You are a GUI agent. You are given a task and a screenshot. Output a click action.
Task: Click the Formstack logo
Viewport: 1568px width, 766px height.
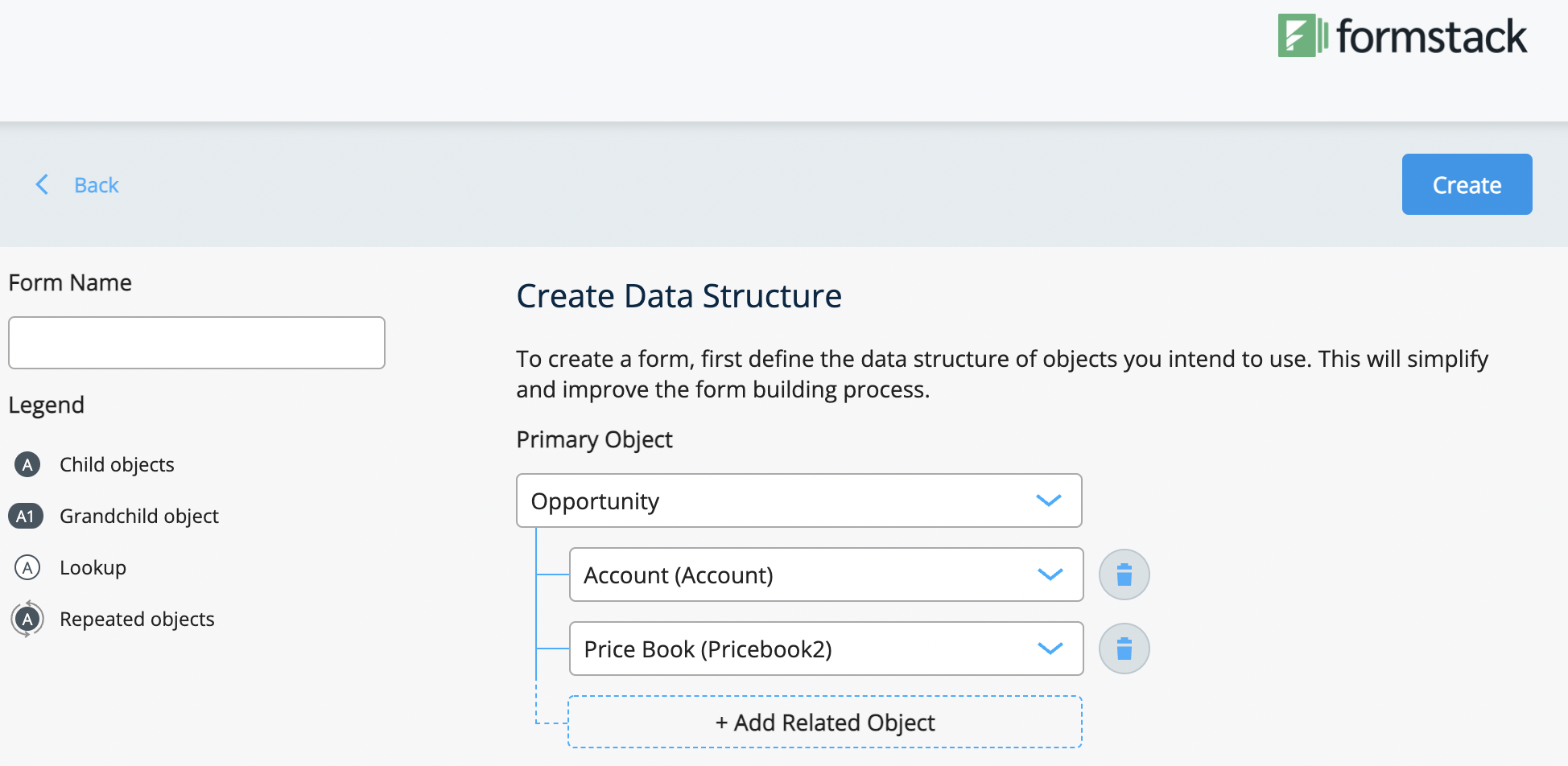pos(1402,36)
